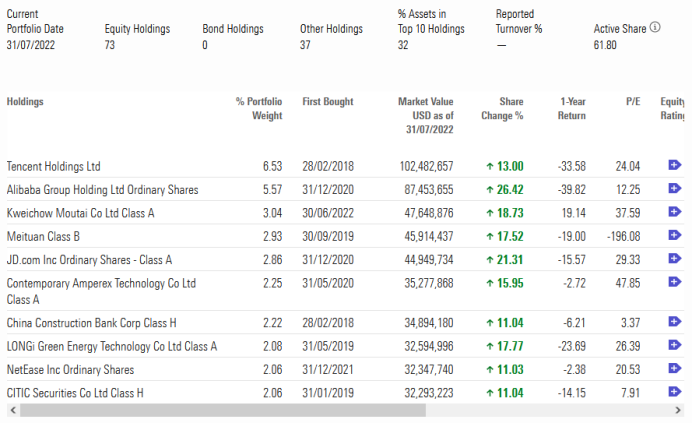Open JD.com Inc Ordinary Shares - Class A
The height and width of the screenshot is (423, 693).
click(89, 260)
